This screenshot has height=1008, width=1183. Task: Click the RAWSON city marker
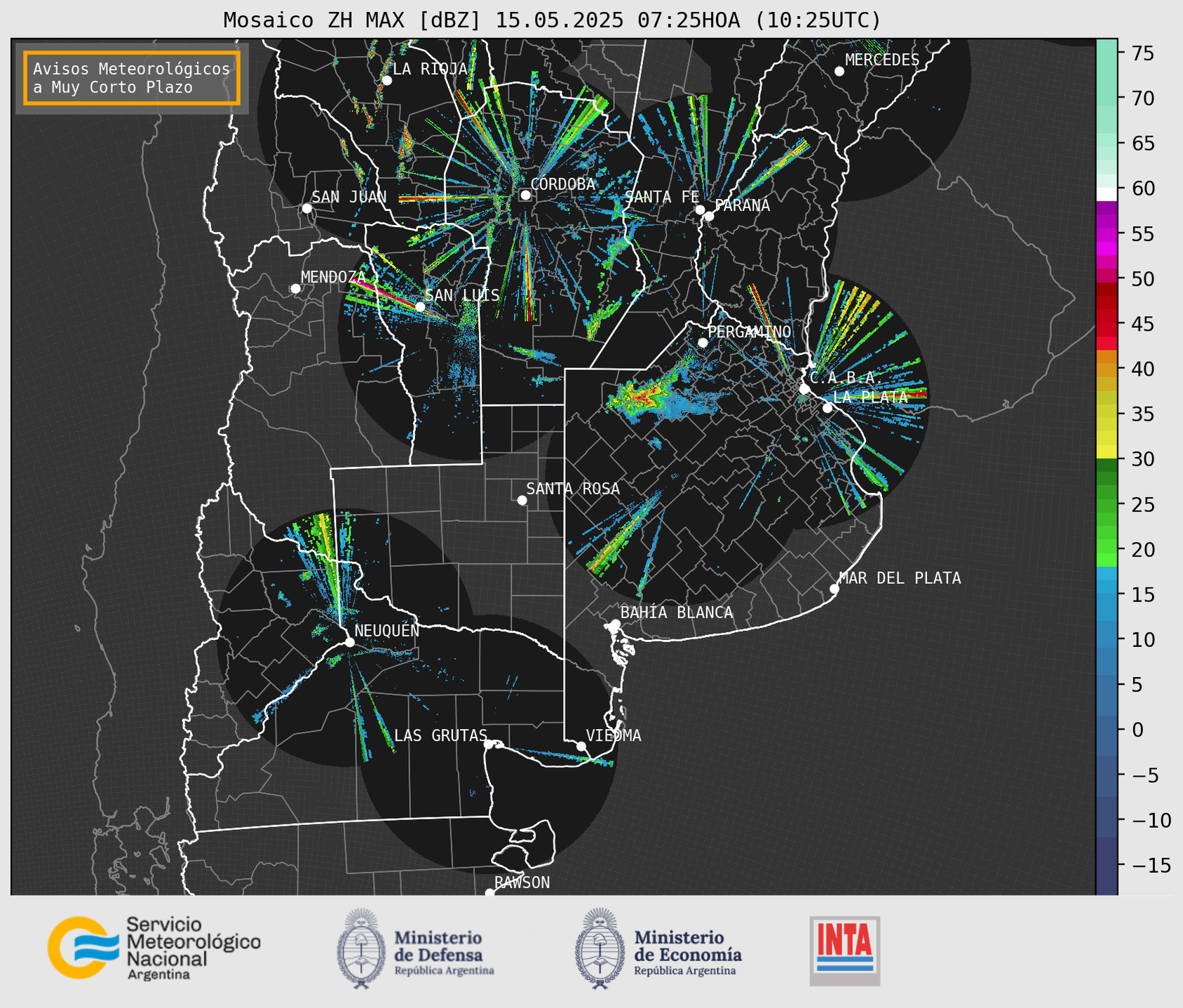(489, 893)
